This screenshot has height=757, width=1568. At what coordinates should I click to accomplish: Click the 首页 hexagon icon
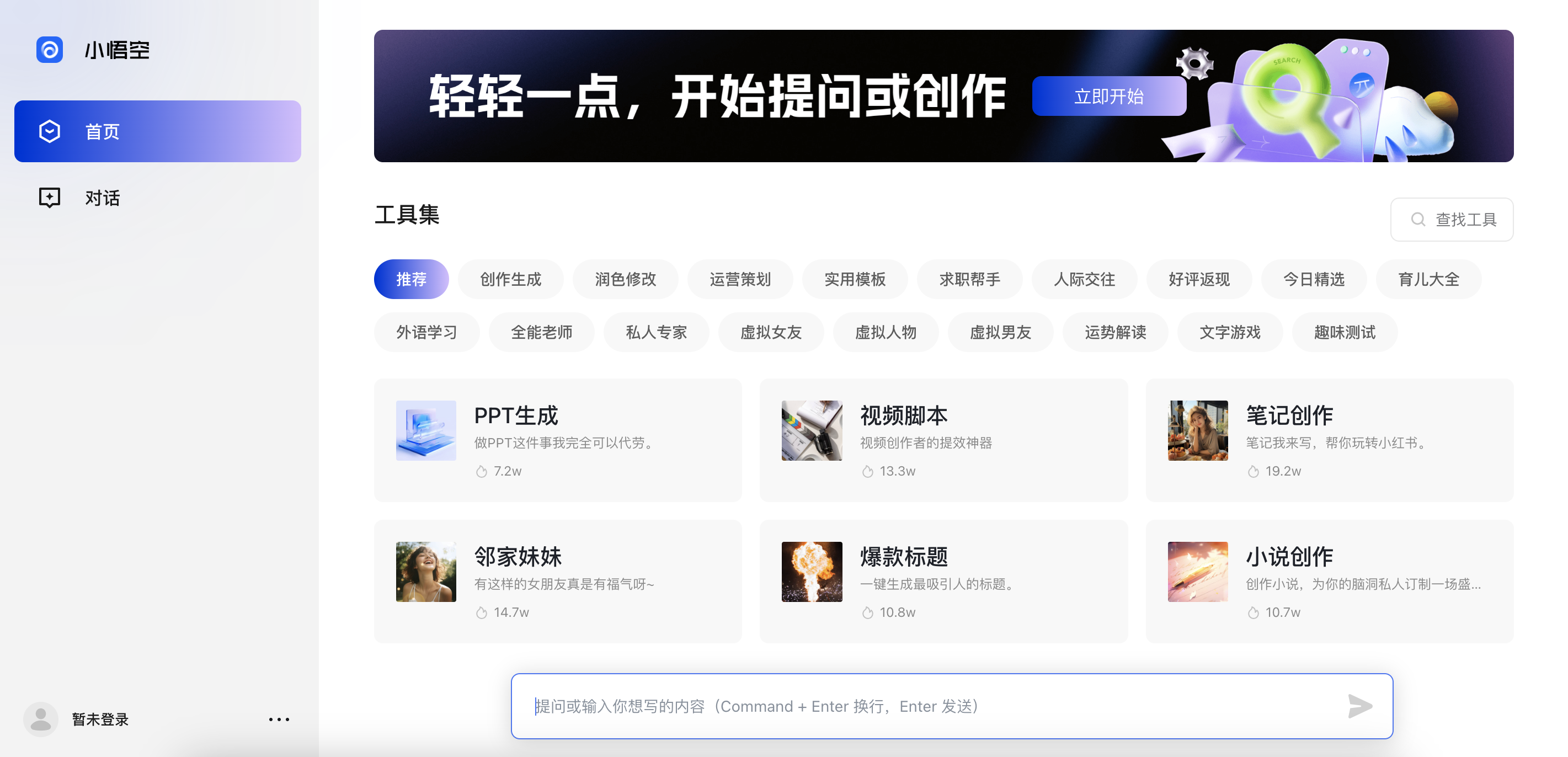pos(49,131)
